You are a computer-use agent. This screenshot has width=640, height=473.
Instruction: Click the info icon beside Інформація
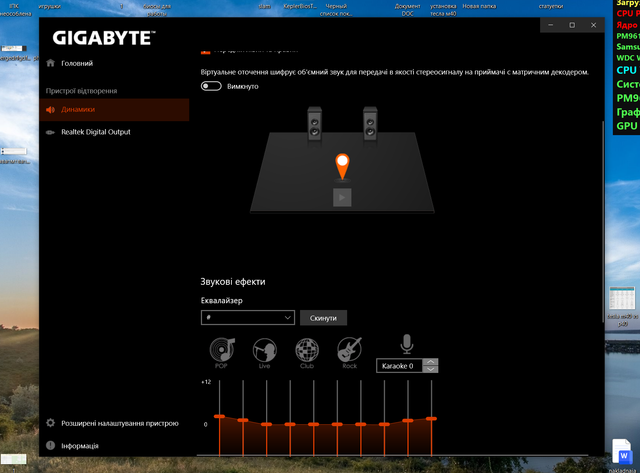point(50,445)
